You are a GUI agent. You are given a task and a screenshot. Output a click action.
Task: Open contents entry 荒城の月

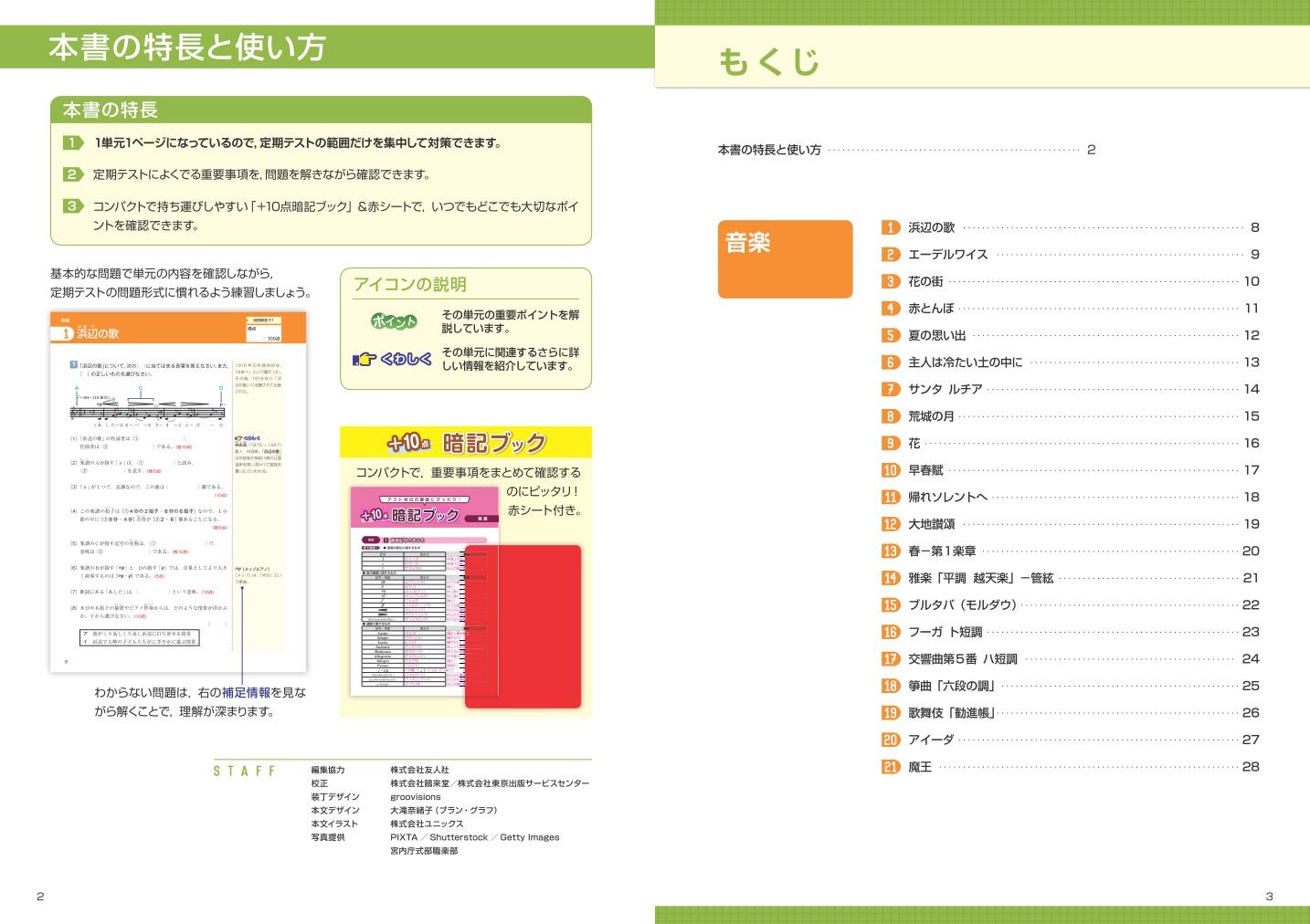tap(1070, 416)
